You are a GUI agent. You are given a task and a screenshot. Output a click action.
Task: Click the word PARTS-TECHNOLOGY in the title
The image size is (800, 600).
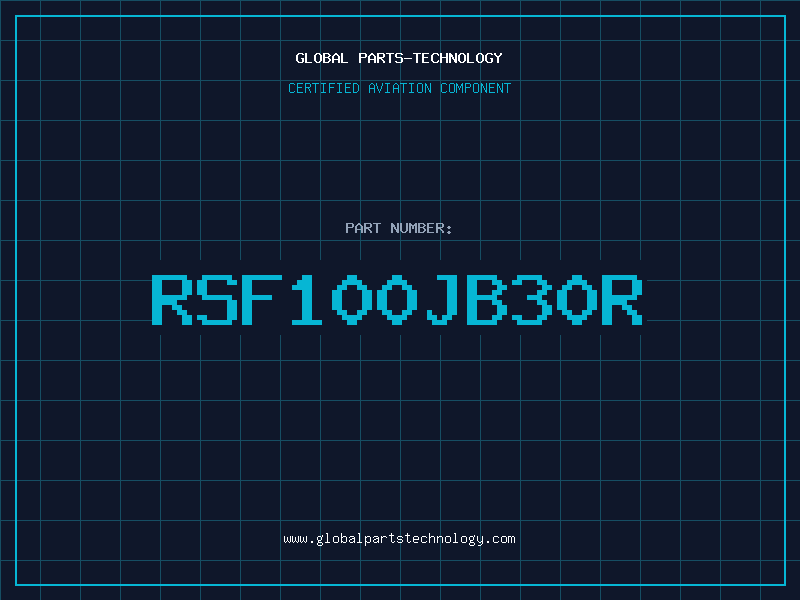pos(431,58)
